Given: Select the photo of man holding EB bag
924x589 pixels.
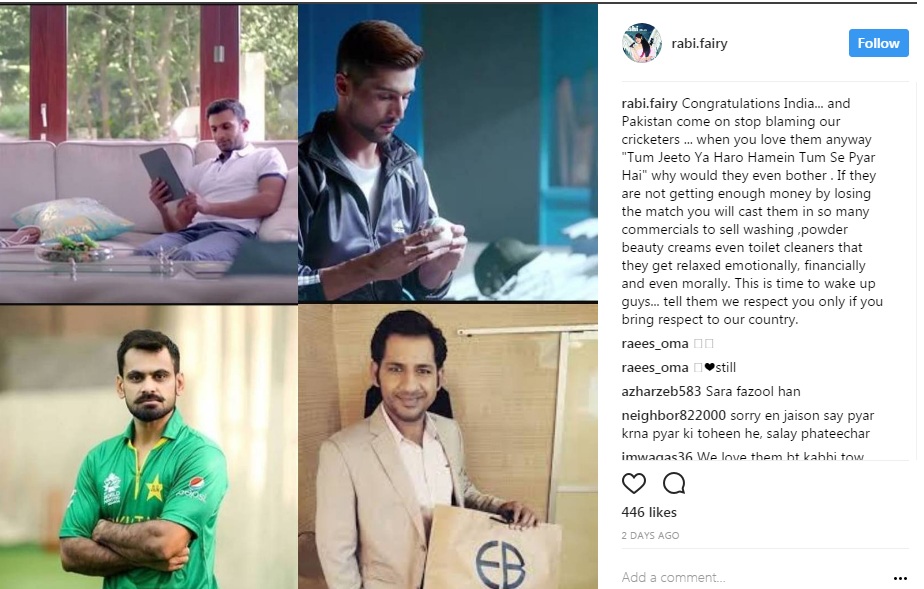Looking at the screenshot, I should [448, 447].
